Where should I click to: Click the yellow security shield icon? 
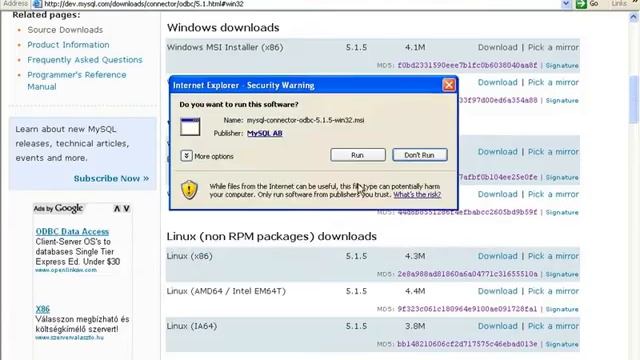click(189, 189)
